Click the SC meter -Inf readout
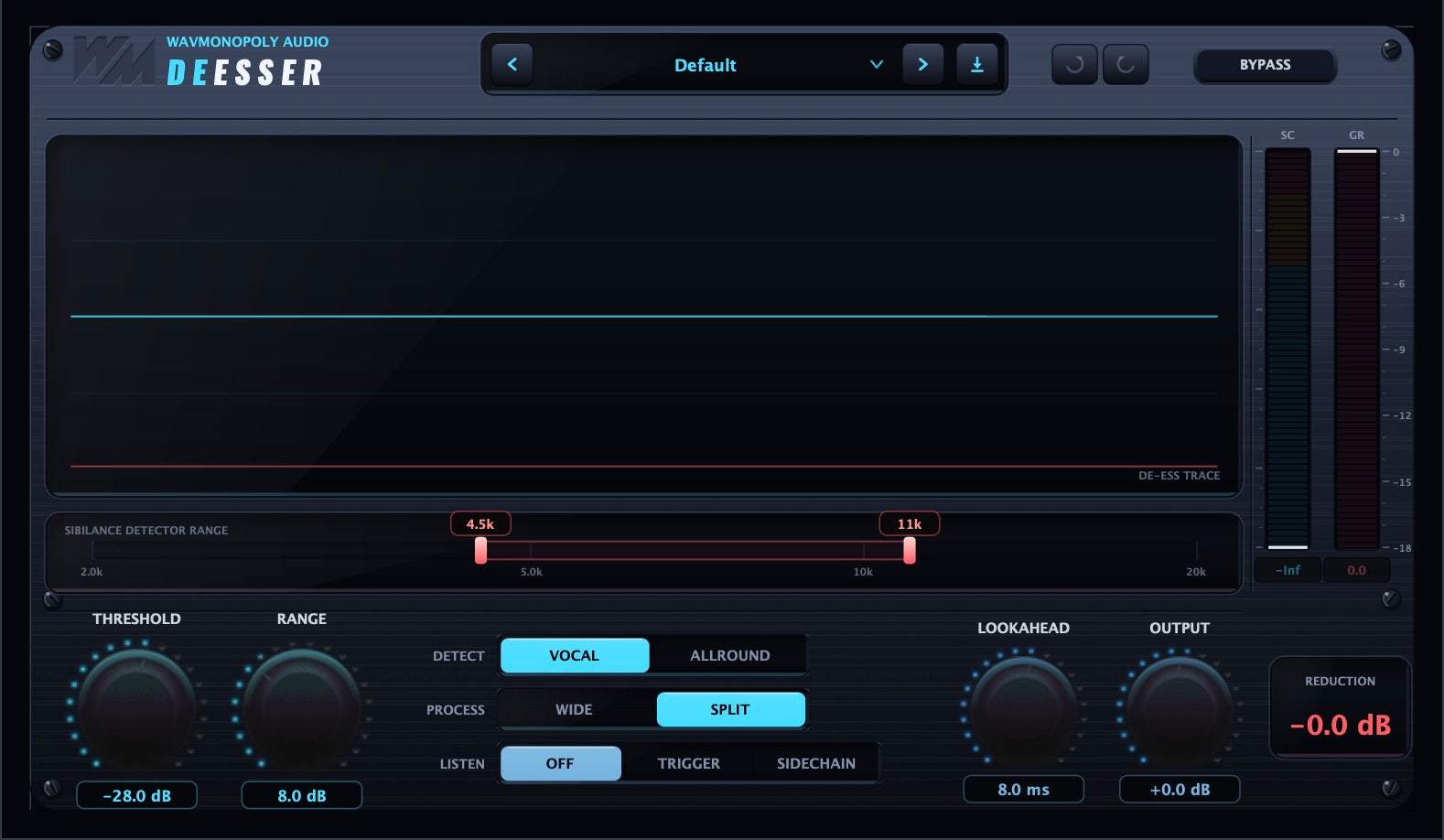The height and width of the screenshot is (840, 1444). (1288, 570)
